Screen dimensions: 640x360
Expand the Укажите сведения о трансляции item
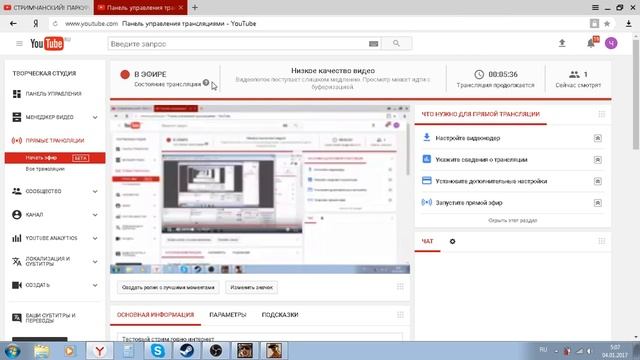598,160
